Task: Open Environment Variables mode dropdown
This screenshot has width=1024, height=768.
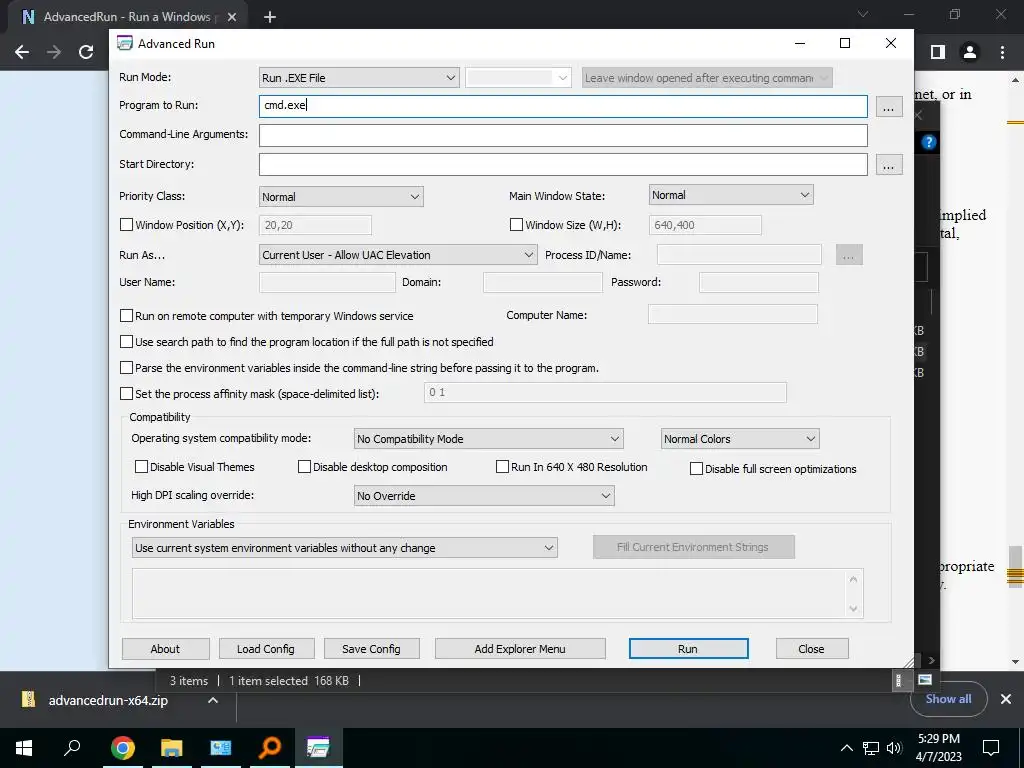Action: coord(344,548)
